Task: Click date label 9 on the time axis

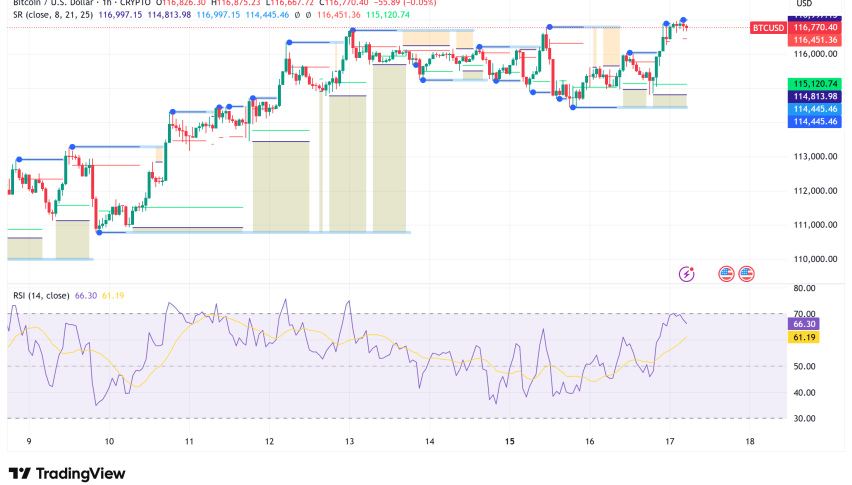Action: tap(29, 442)
